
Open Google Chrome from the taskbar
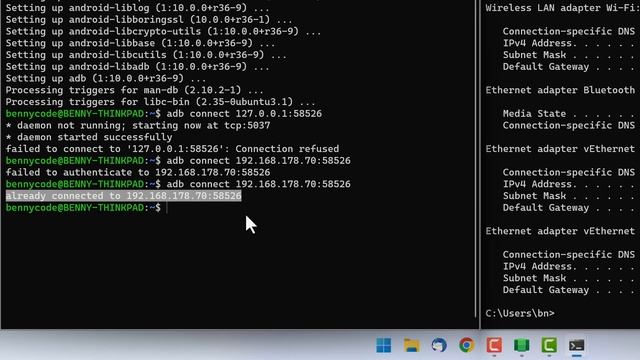(x=467, y=345)
